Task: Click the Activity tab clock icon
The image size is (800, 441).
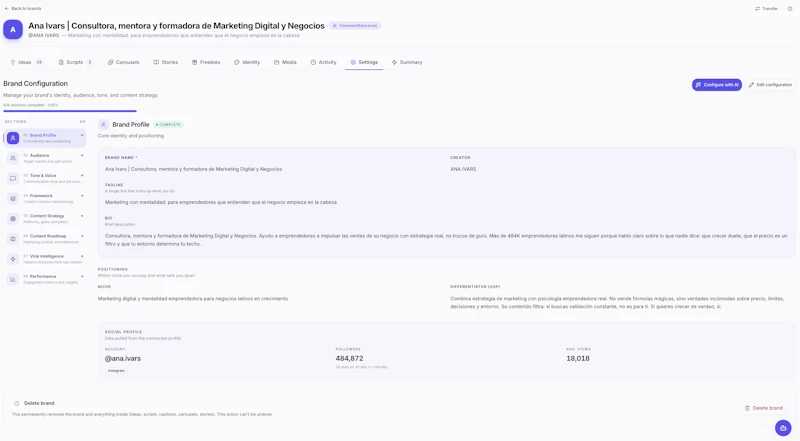Action: pos(313,62)
